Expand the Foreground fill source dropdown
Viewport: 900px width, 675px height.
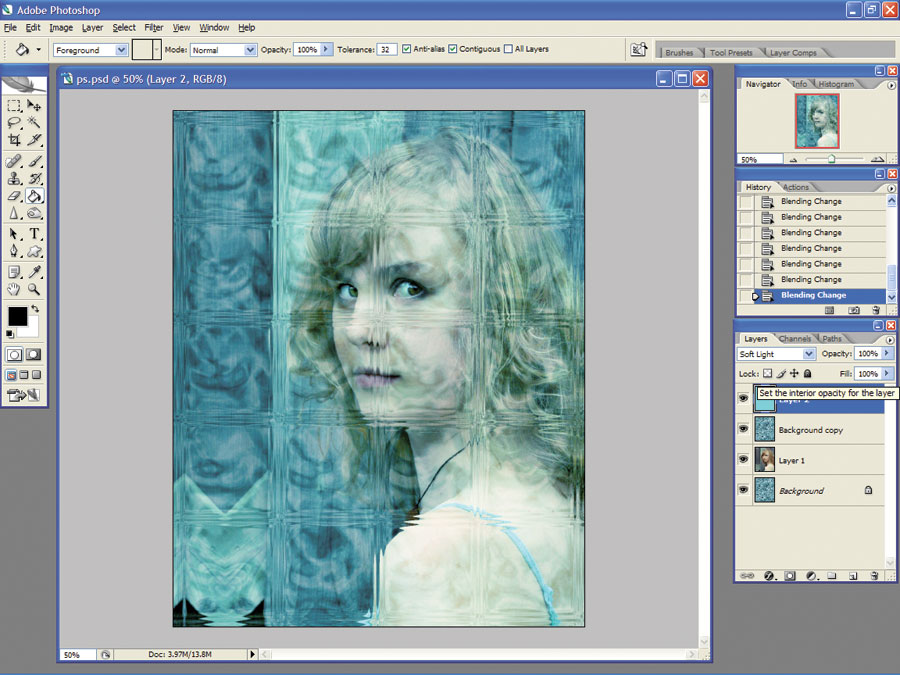[x=90, y=50]
